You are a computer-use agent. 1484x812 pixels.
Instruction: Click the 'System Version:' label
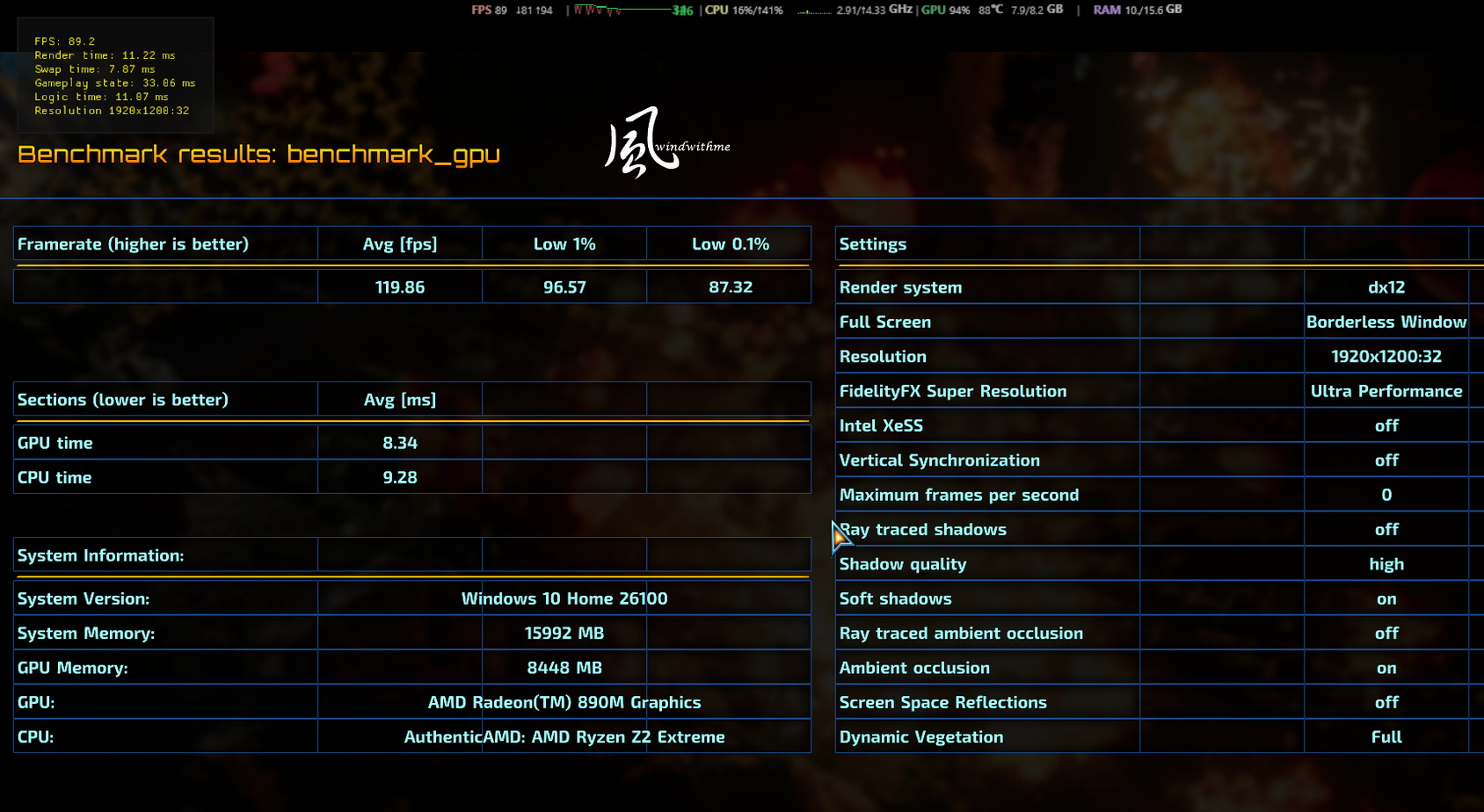click(x=84, y=598)
